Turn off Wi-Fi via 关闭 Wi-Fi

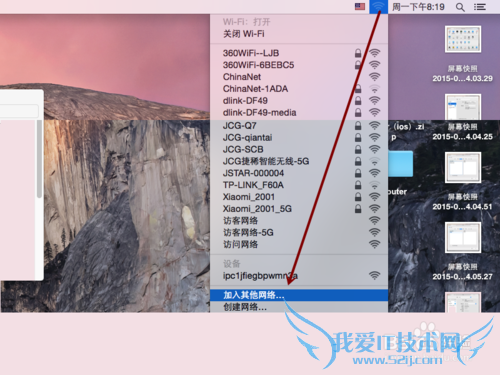[x=299, y=34]
